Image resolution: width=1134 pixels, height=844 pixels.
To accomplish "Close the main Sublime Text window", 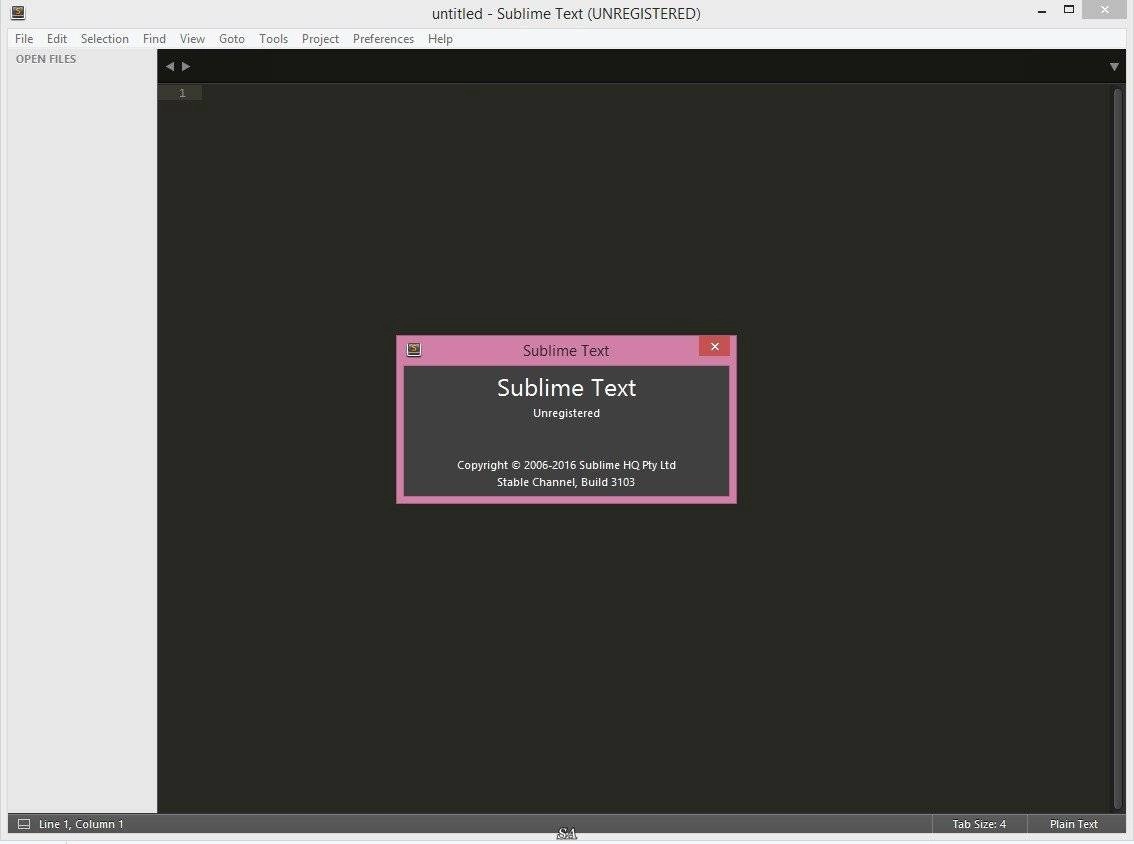I will pos(1104,9).
